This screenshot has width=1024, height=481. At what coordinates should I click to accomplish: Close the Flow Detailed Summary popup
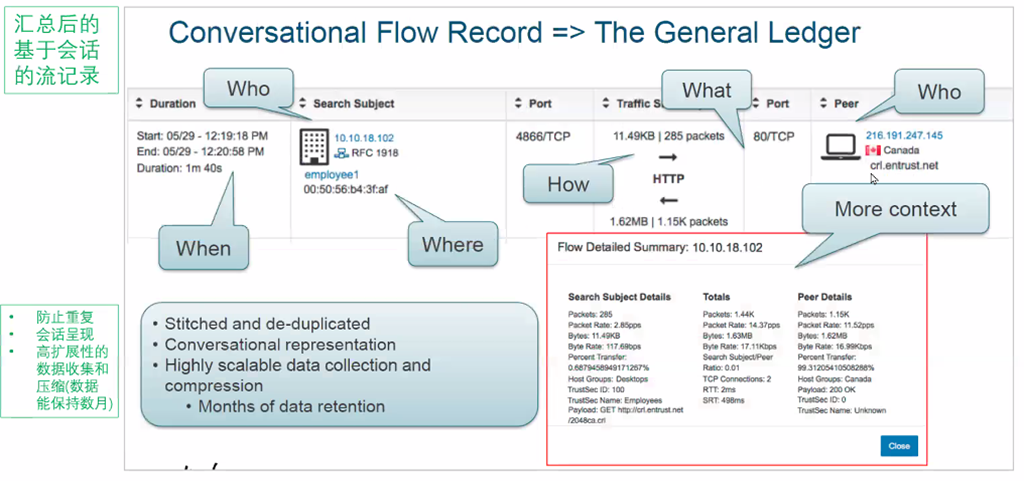click(899, 446)
